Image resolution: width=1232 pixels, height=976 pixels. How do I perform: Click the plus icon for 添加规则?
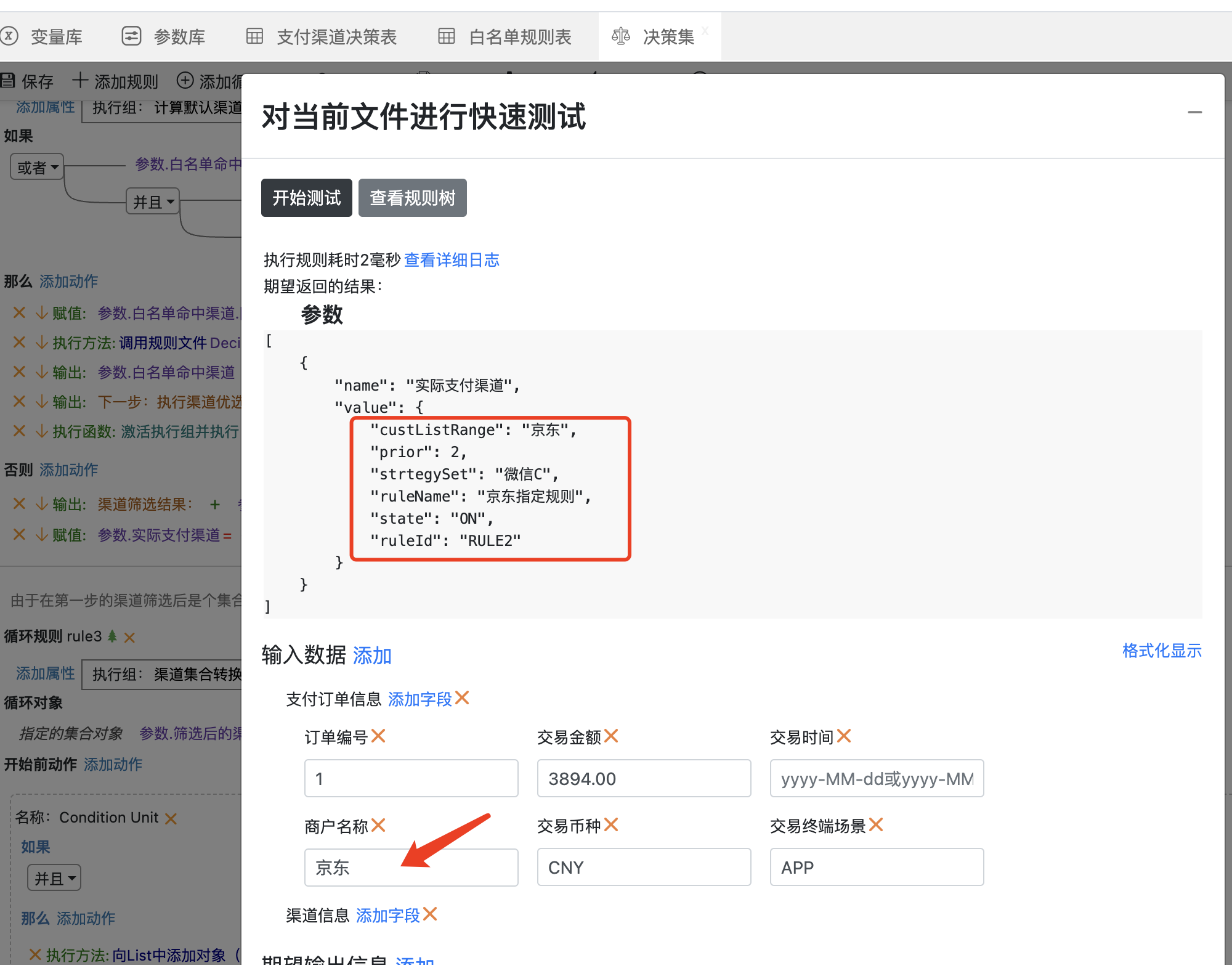click(80, 80)
